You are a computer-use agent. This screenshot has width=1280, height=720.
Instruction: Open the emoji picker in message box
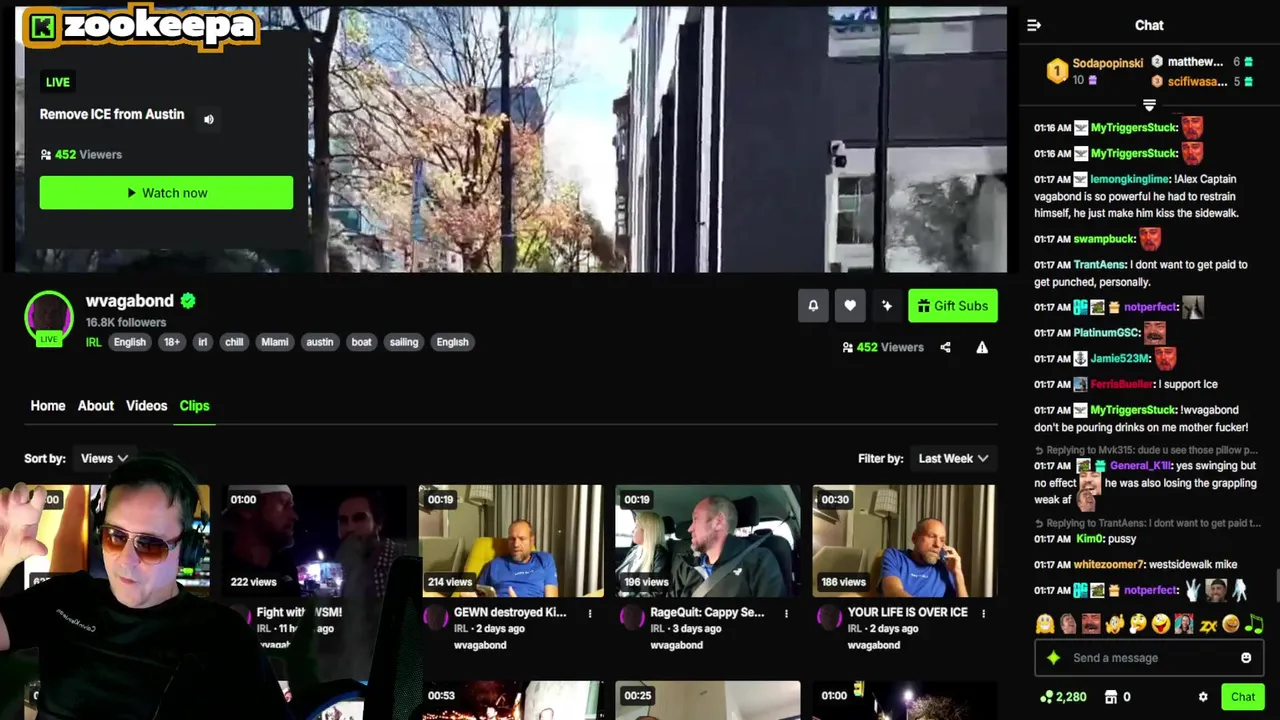point(1246,658)
